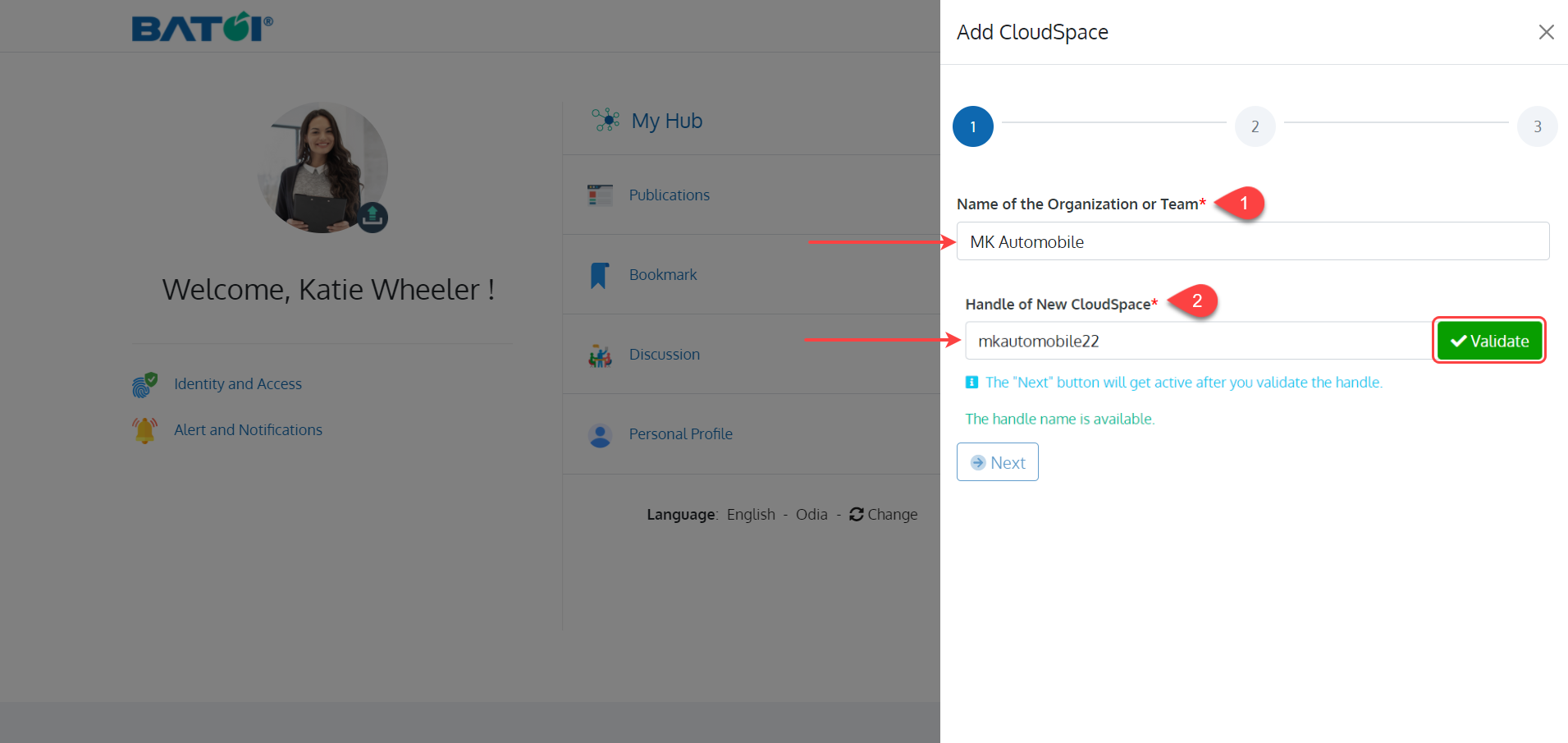Image resolution: width=1568 pixels, height=743 pixels.
Task: Click the info icon beside handle hint
Action: point(971,383)
